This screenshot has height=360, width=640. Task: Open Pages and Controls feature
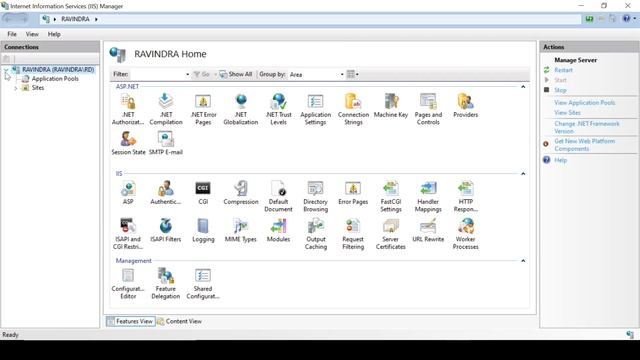[428, 109]
